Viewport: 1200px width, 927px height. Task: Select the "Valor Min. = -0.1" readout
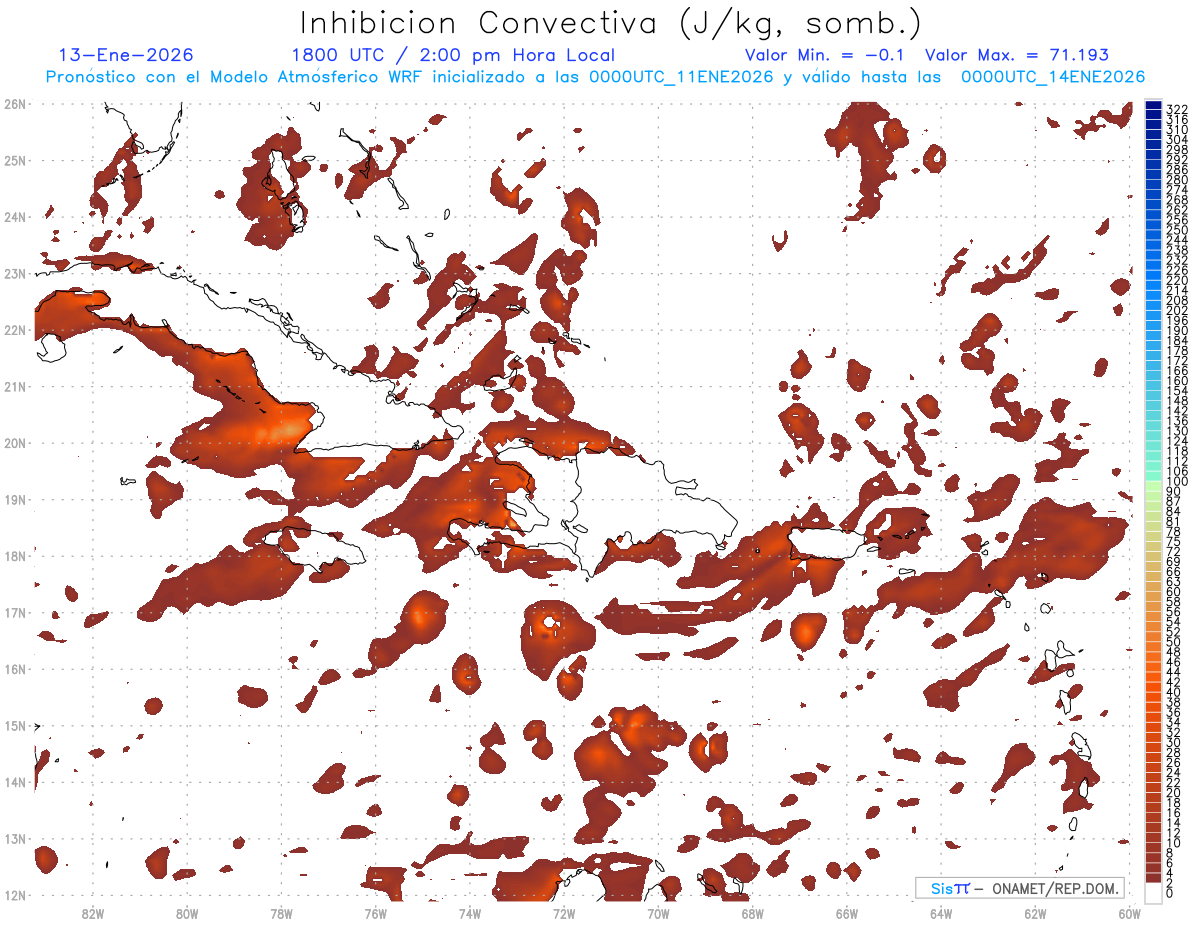pos(824,55)
